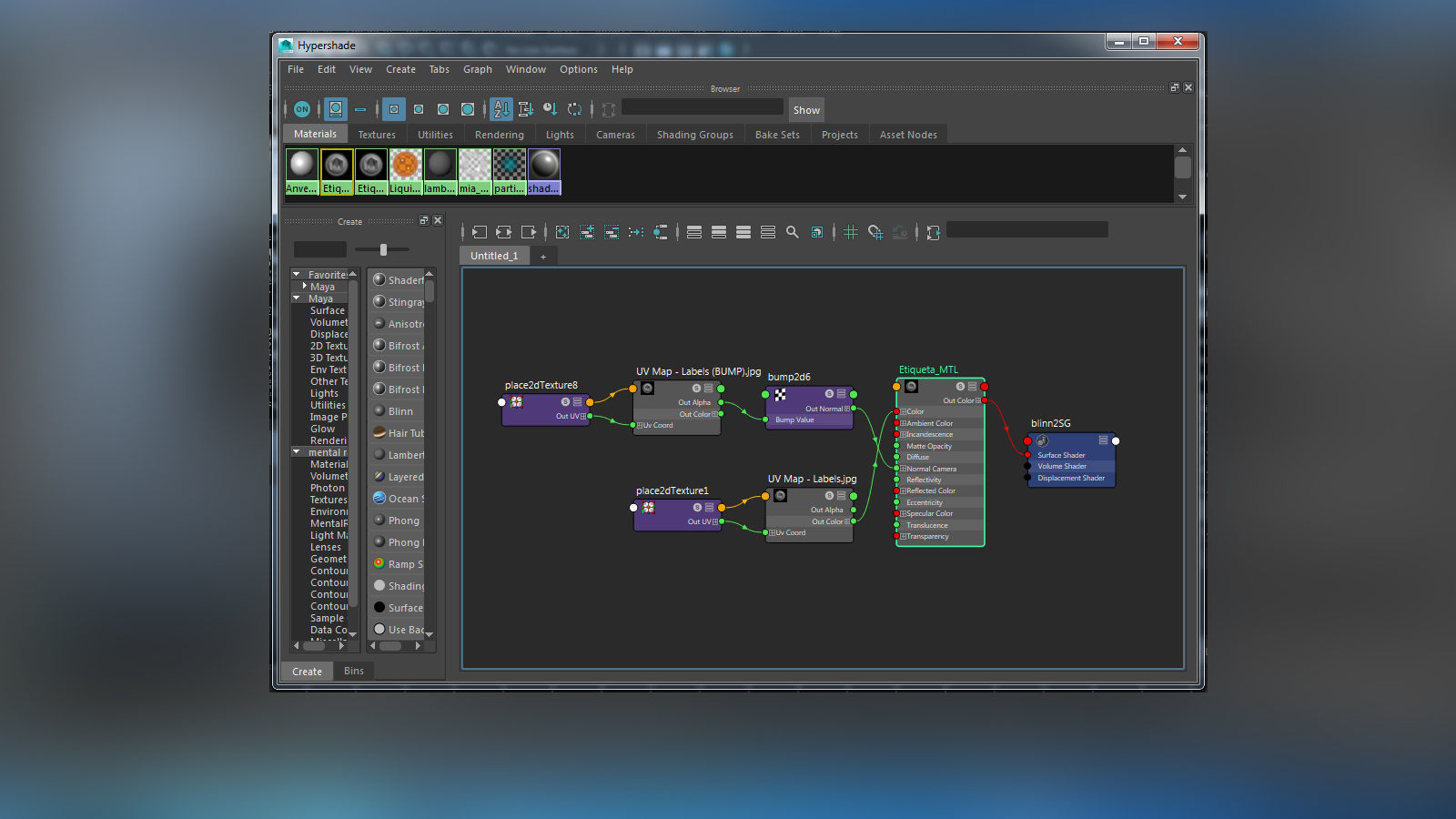Click add selected nodes to graph icon
1456x819 pixels.
tap(587, 232)
